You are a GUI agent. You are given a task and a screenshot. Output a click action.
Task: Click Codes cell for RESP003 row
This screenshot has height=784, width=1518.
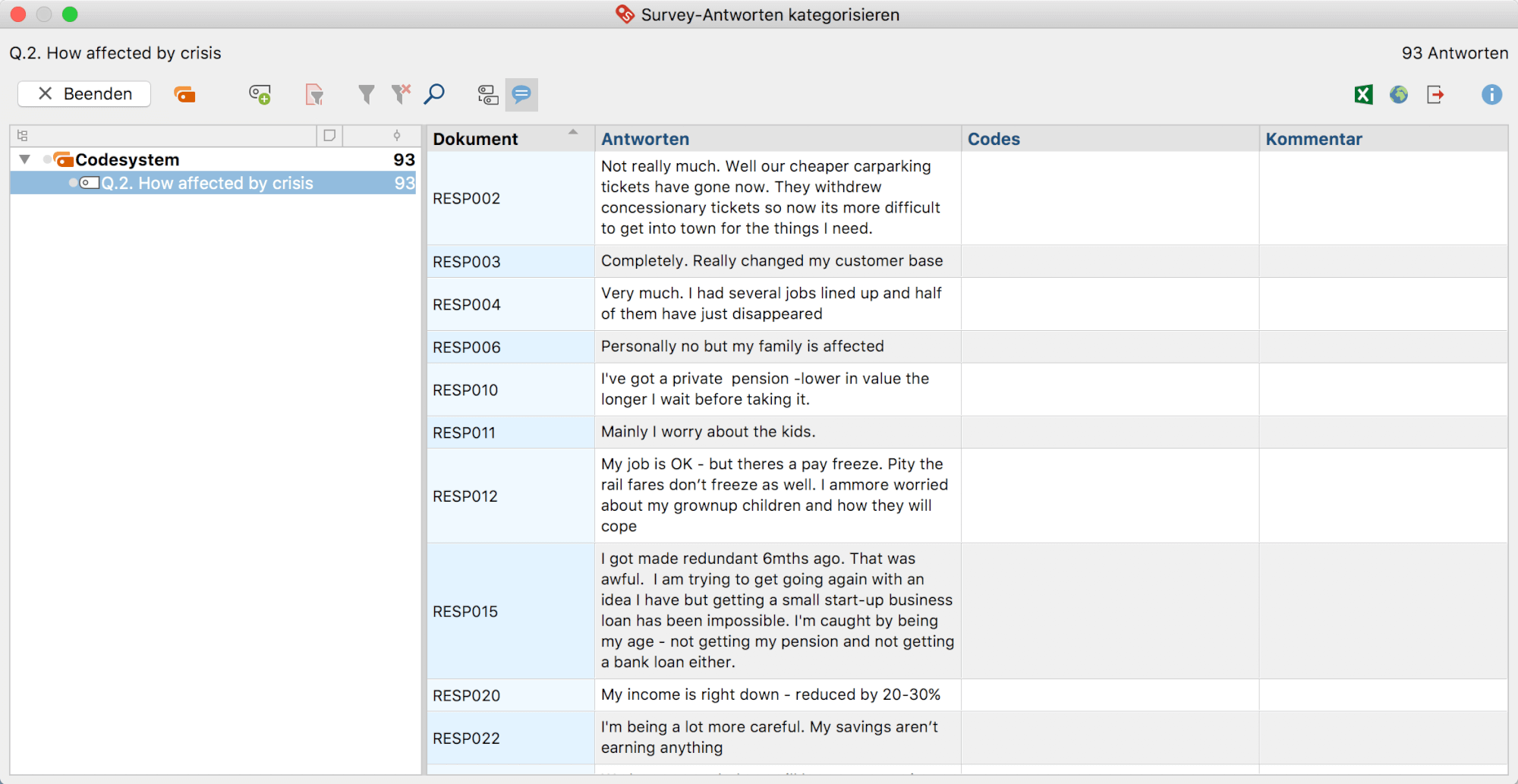pos(1110,262)
